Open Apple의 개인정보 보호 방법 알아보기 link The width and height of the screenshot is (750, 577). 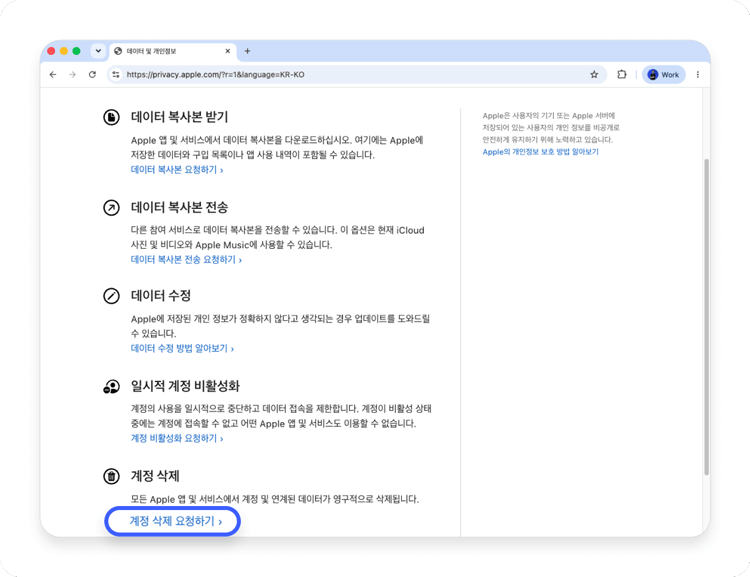point(540,152)
